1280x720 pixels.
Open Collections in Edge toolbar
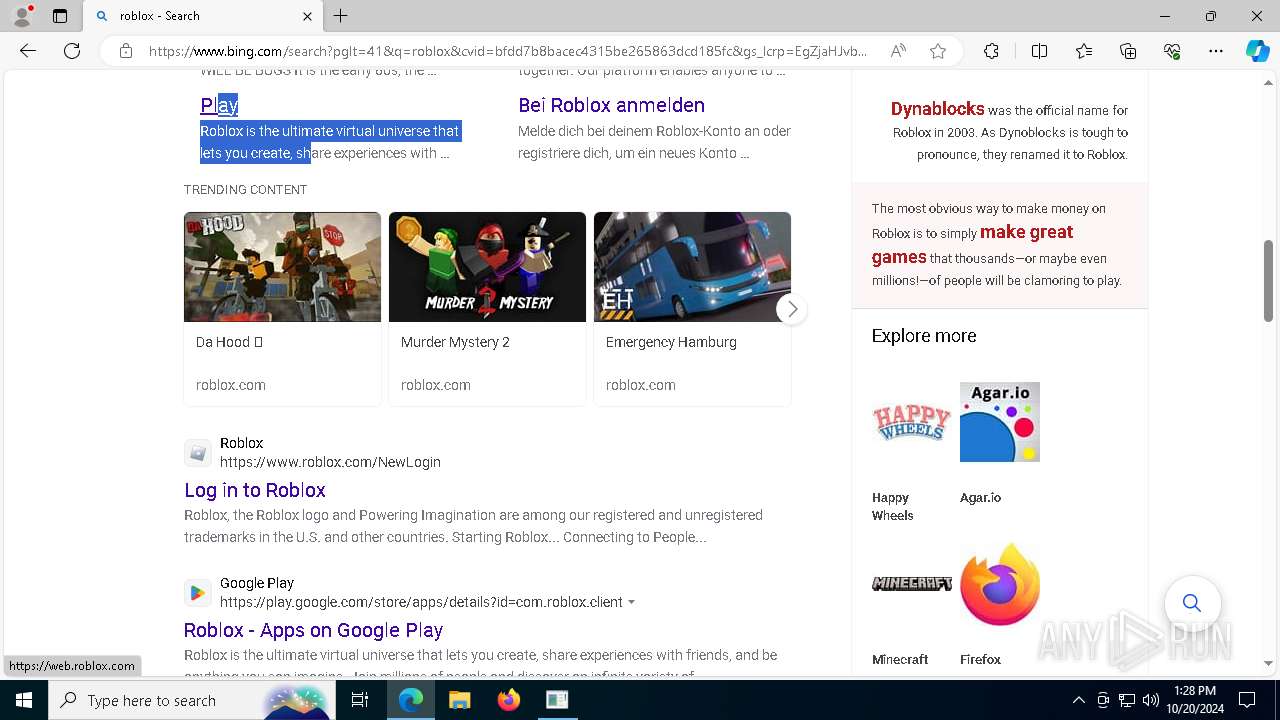(1128, 51)
